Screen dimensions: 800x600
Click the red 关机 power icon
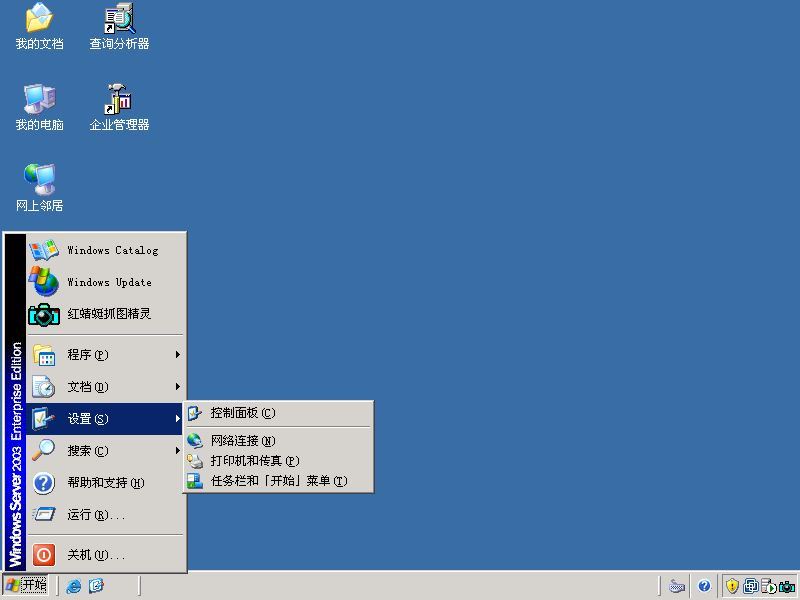click(x=44, y=555)
